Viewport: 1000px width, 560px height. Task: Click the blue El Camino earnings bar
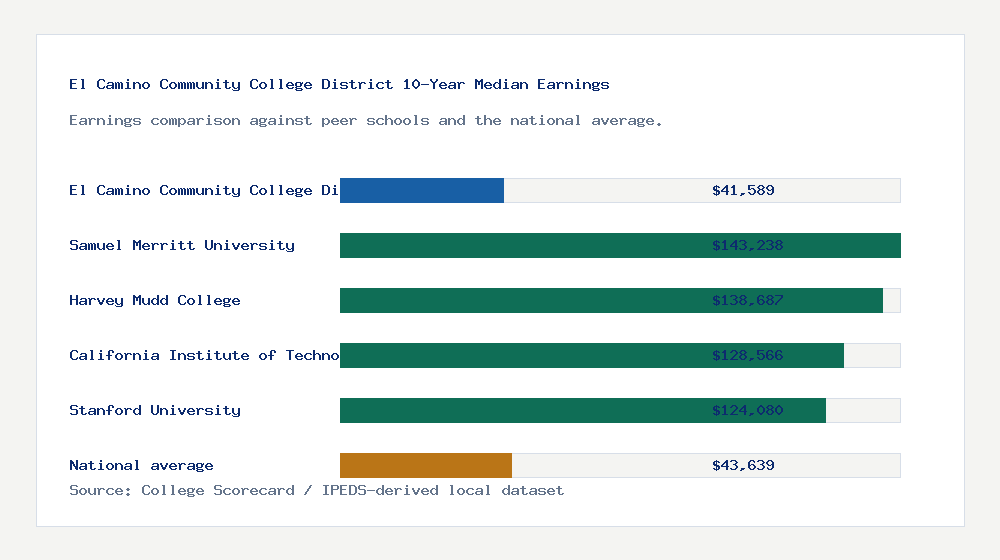tap(422, 191)
